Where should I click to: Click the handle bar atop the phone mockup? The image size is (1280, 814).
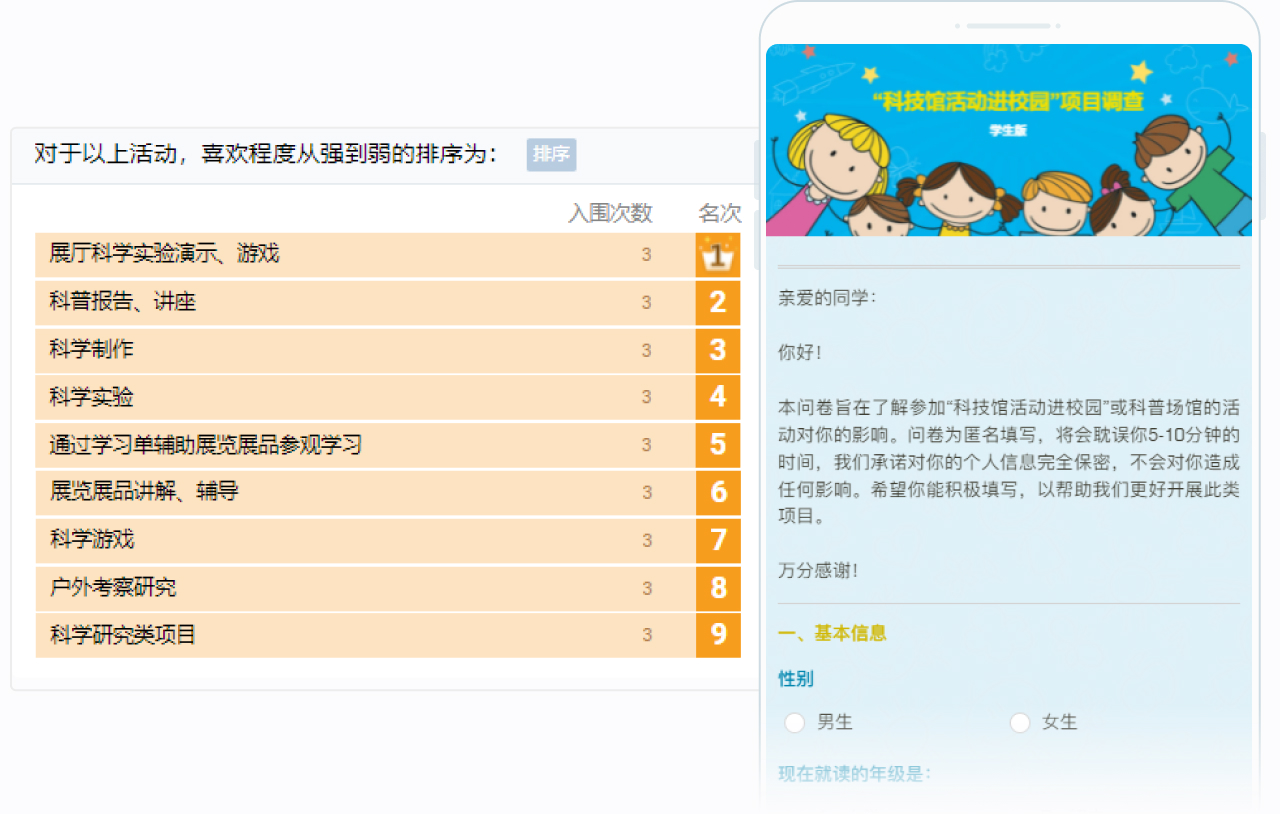[1009, 27]
